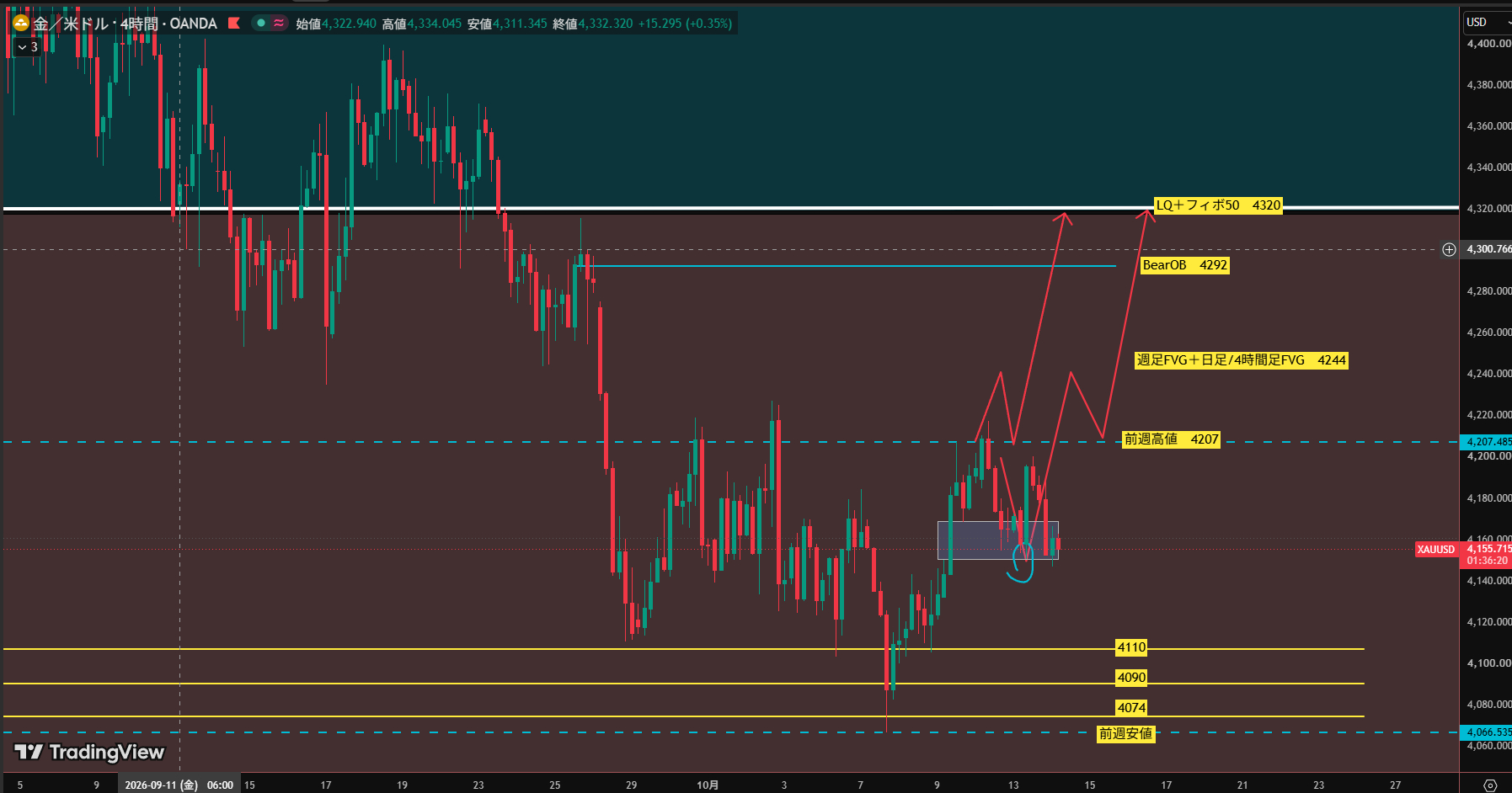The image size is (1512, 793).
Task: Select the gray rectangle zone near 4160
Action: 997,540
